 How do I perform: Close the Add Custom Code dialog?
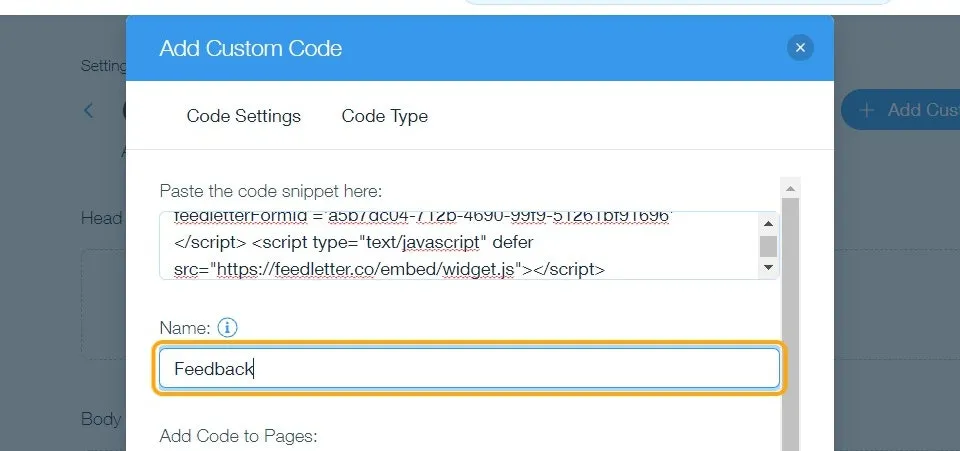point(800,48)
